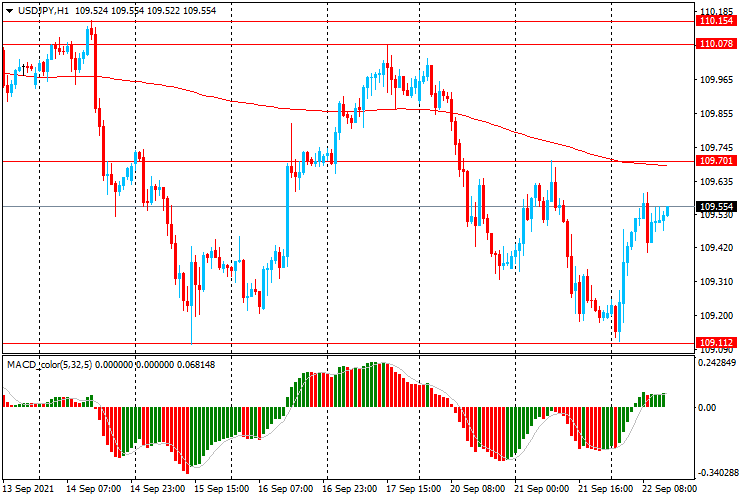Select the 109.112 red price level label
The width and height of the screenshot is (740, 500).
point(716,343)
